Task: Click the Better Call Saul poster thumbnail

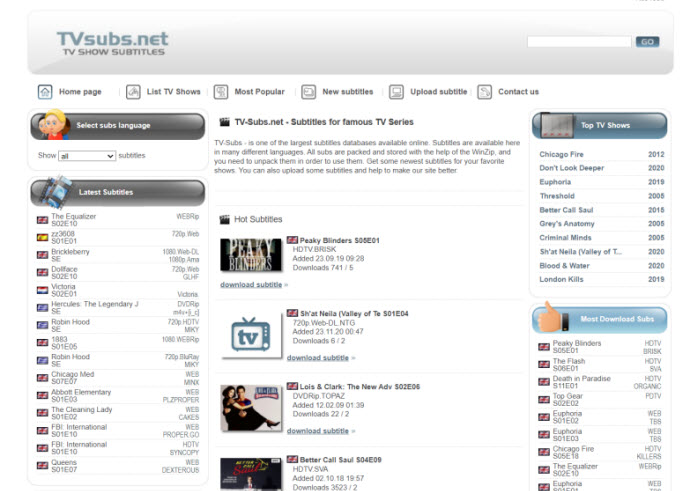Action: 251,474
